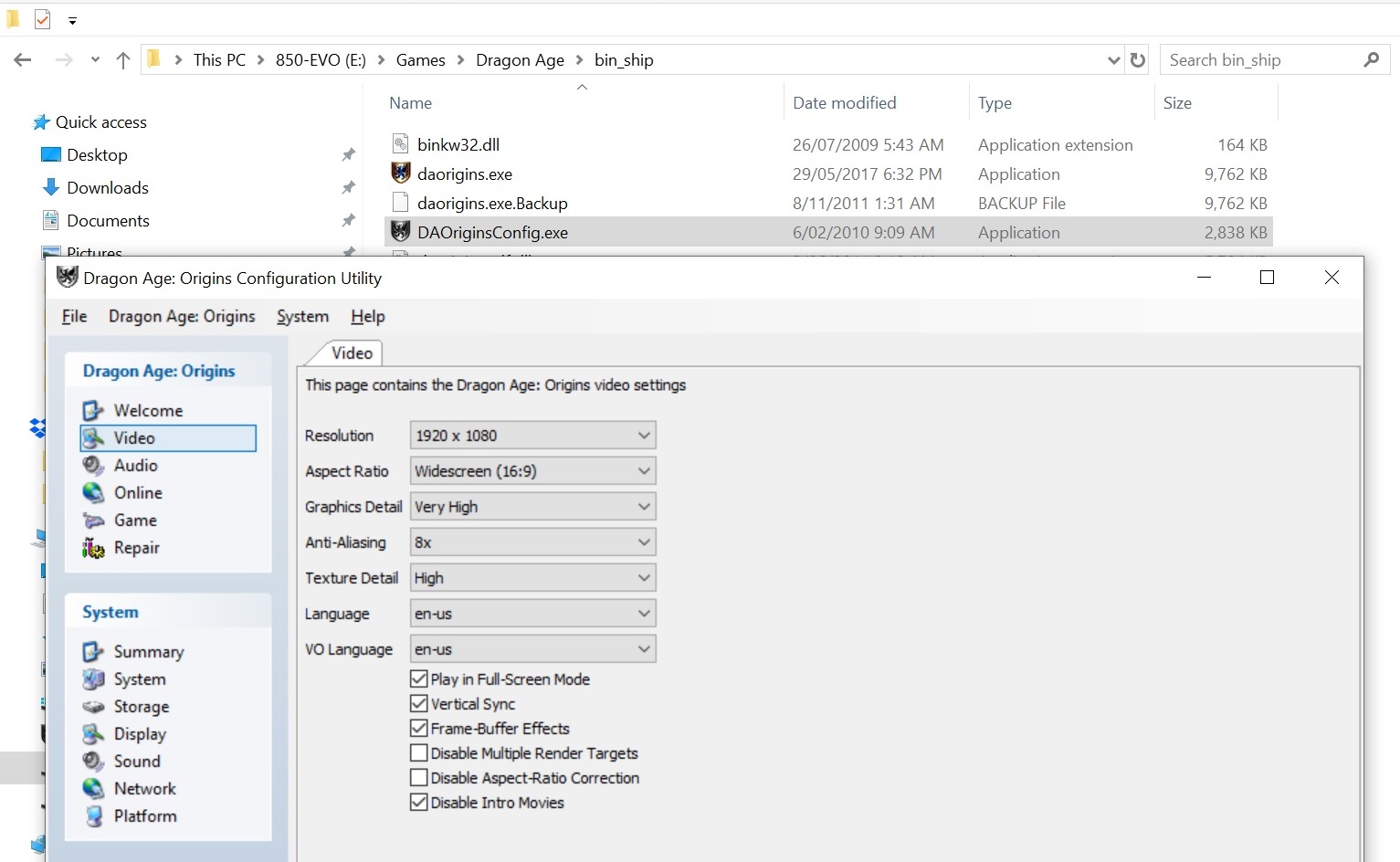Refresh the bin_ship folder view
The width and height of the screenshot is (1400, 862).
click(1138, 60)
